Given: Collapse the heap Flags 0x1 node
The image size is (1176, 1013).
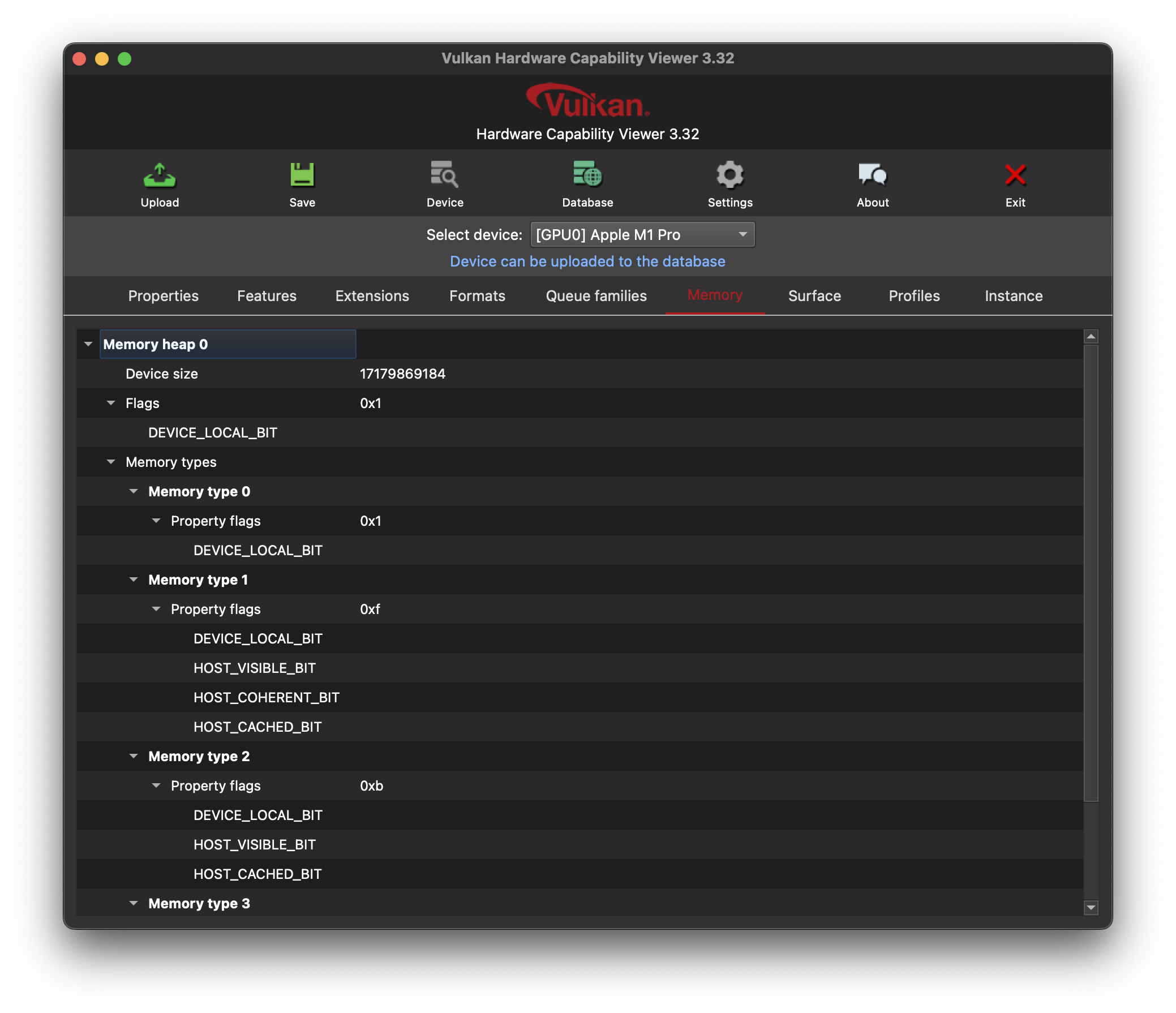Looking at the screenshot, I should click(x=111, y=403).
